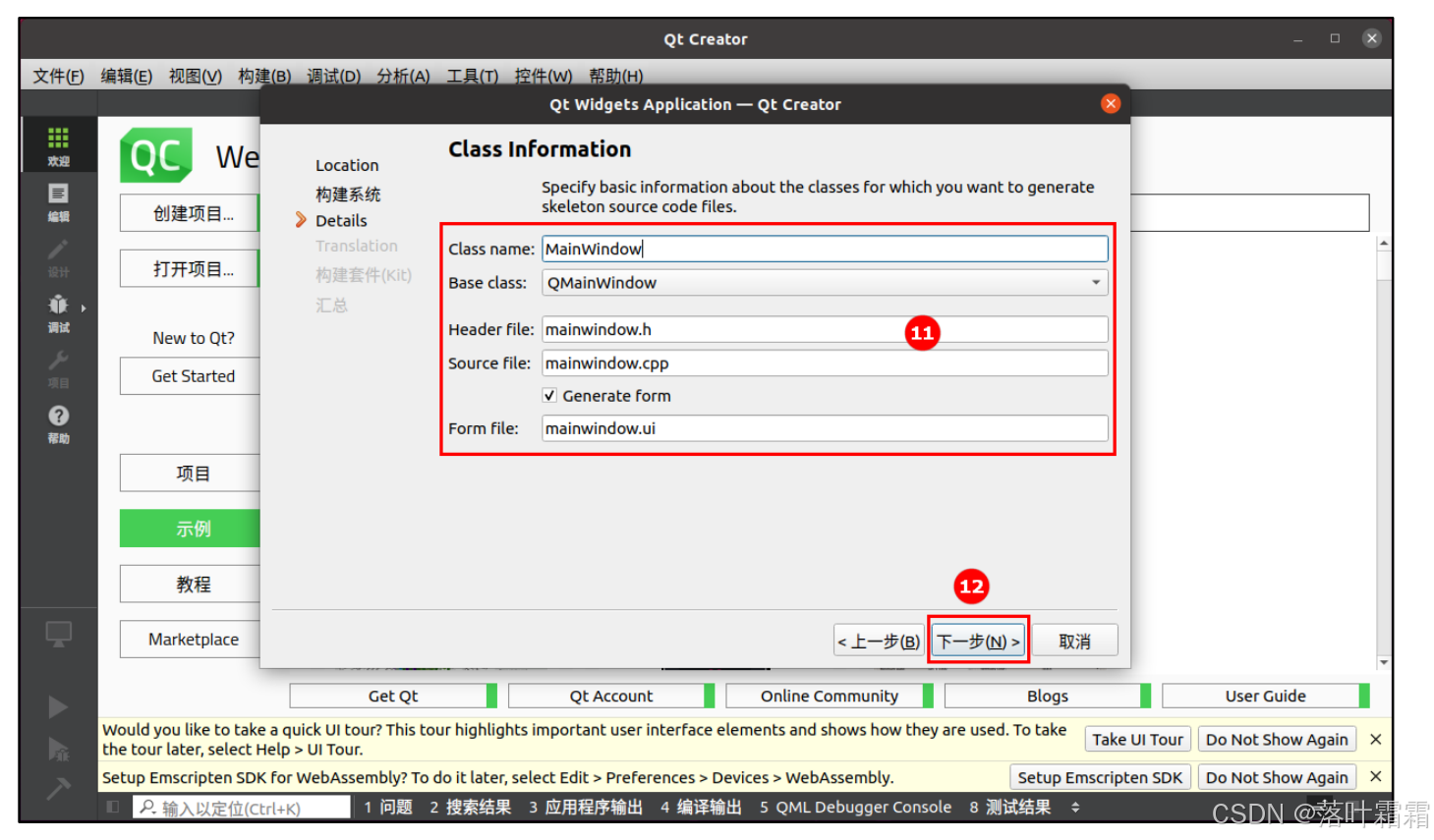Open the 构建(B) menu
Image resolution: width=1434 pixels, height=840 pixels.
tap(264, 76)
